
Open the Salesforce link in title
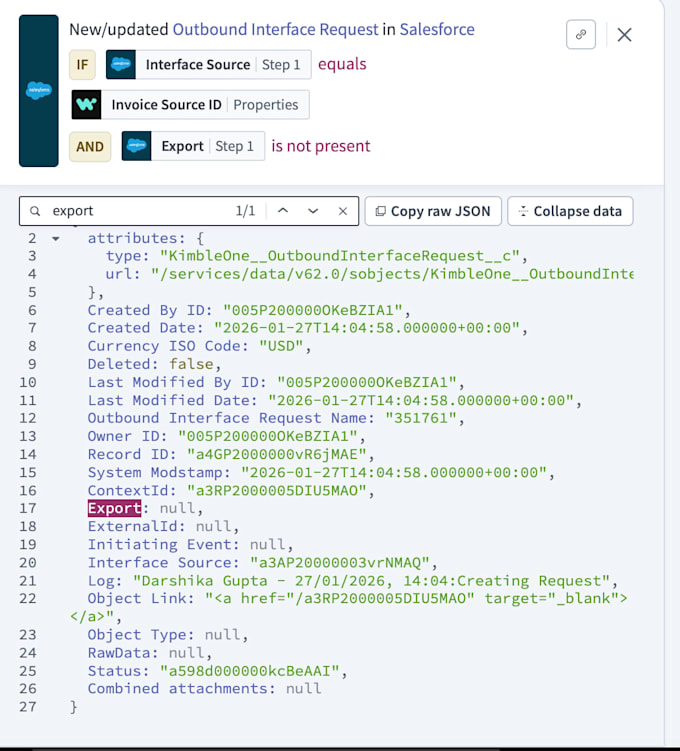pos(437,30)
